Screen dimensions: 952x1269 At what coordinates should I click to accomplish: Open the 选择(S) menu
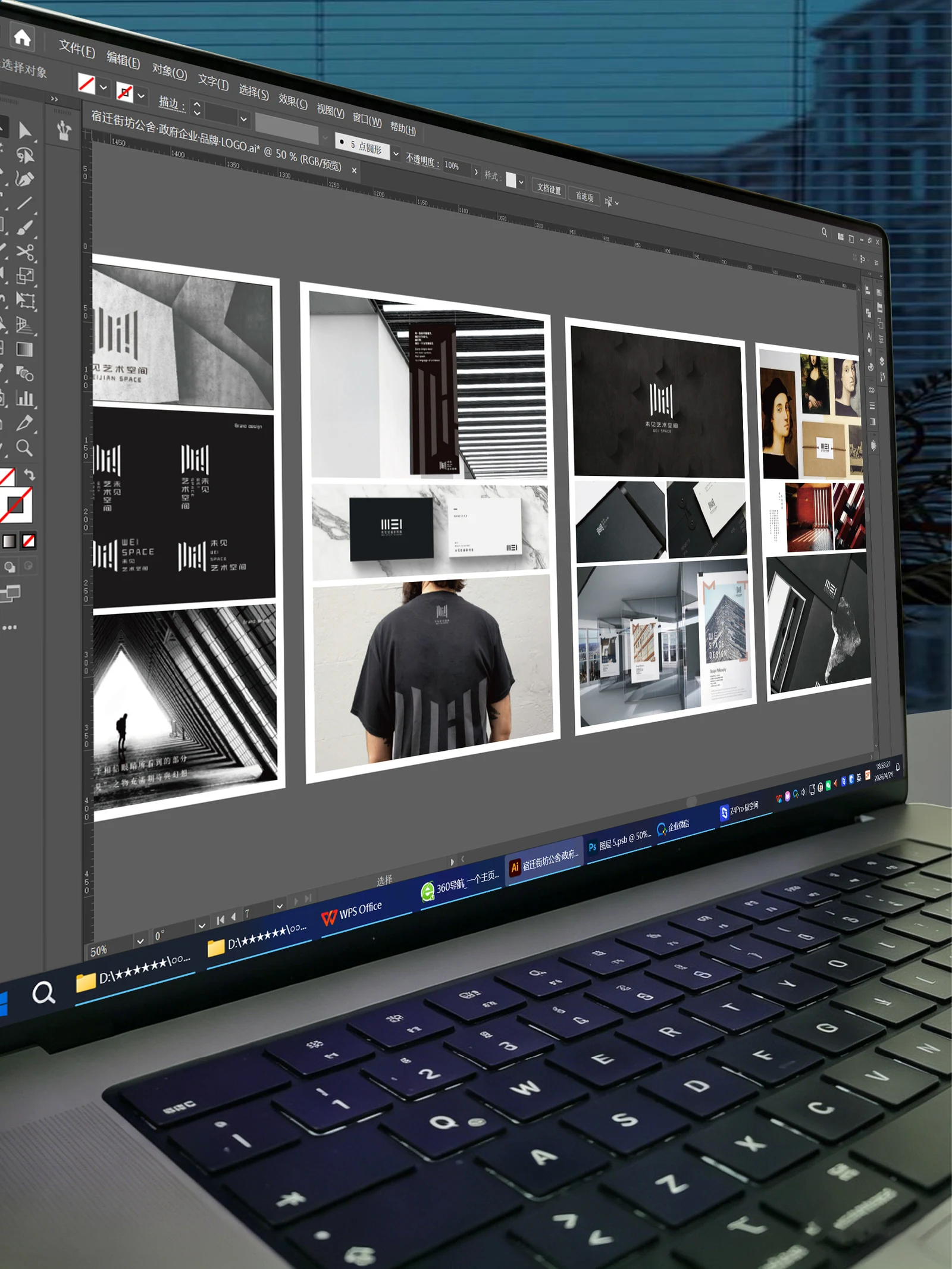[x=253, y=92]
